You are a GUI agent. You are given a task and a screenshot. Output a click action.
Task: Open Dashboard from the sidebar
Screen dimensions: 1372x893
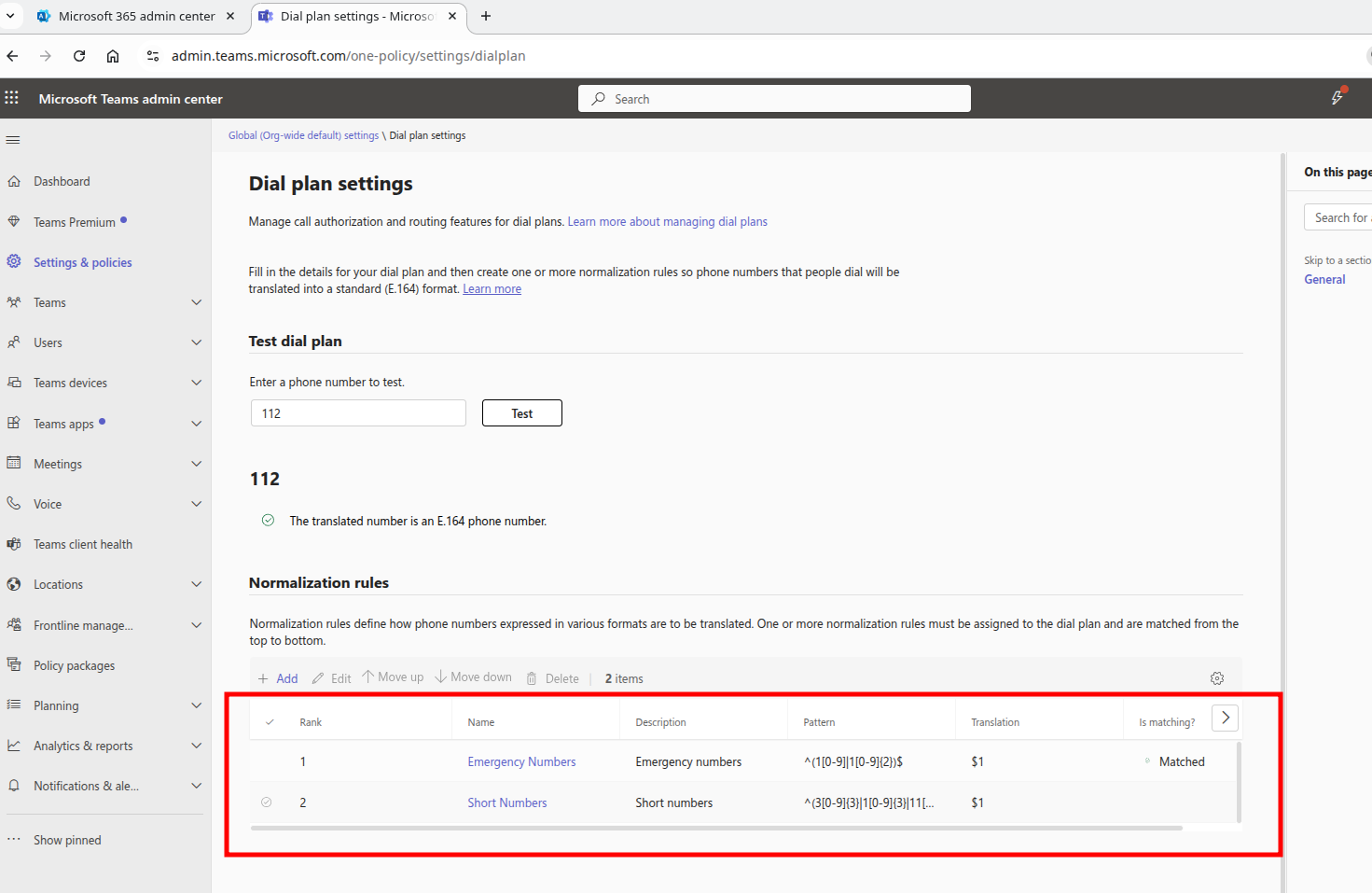62,181
